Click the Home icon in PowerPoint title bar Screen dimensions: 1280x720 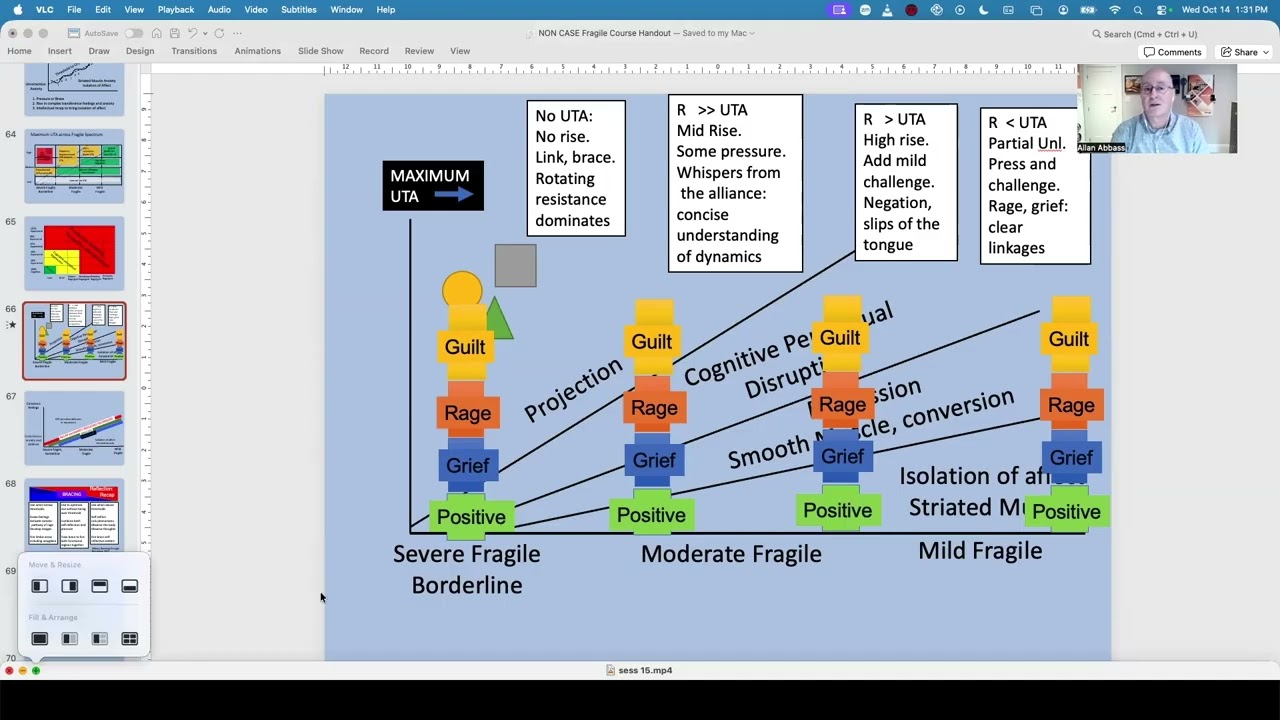pyautogui.click(x=157, y=33)
